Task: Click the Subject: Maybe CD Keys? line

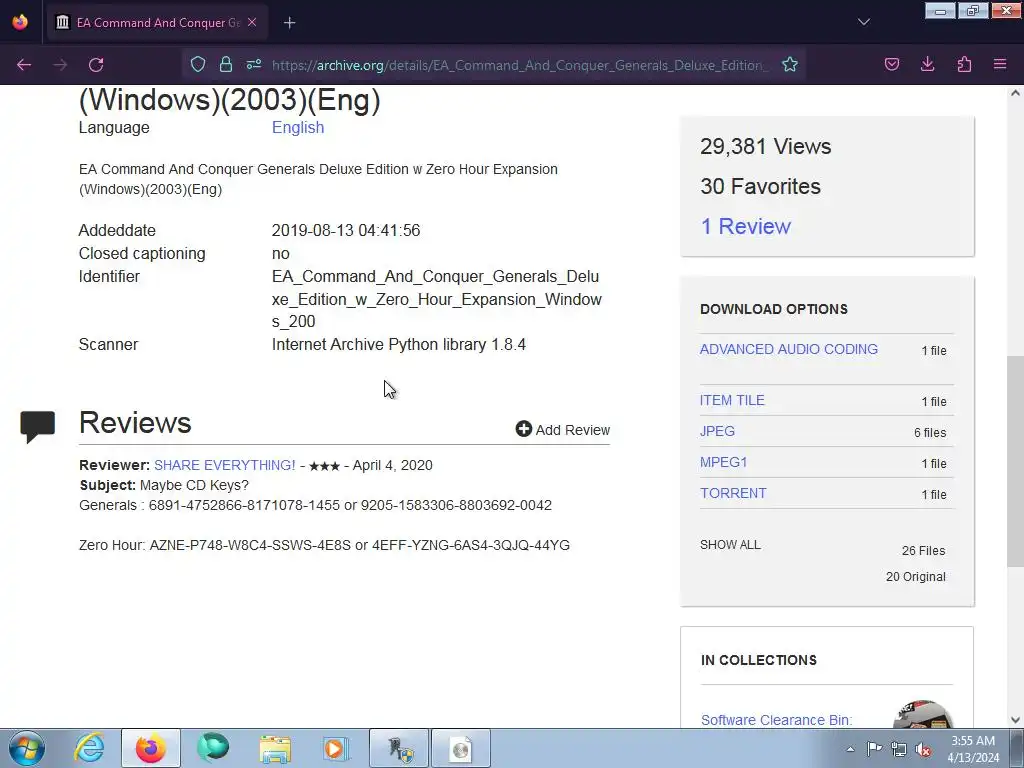Action: pos(164,485)
